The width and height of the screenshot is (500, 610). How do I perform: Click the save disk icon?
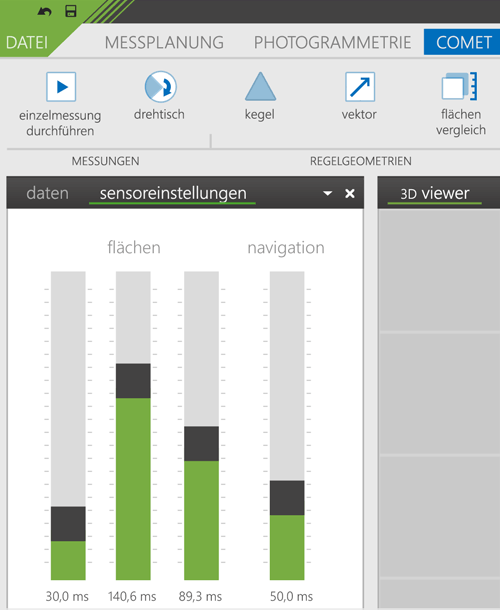coord(70,11)
